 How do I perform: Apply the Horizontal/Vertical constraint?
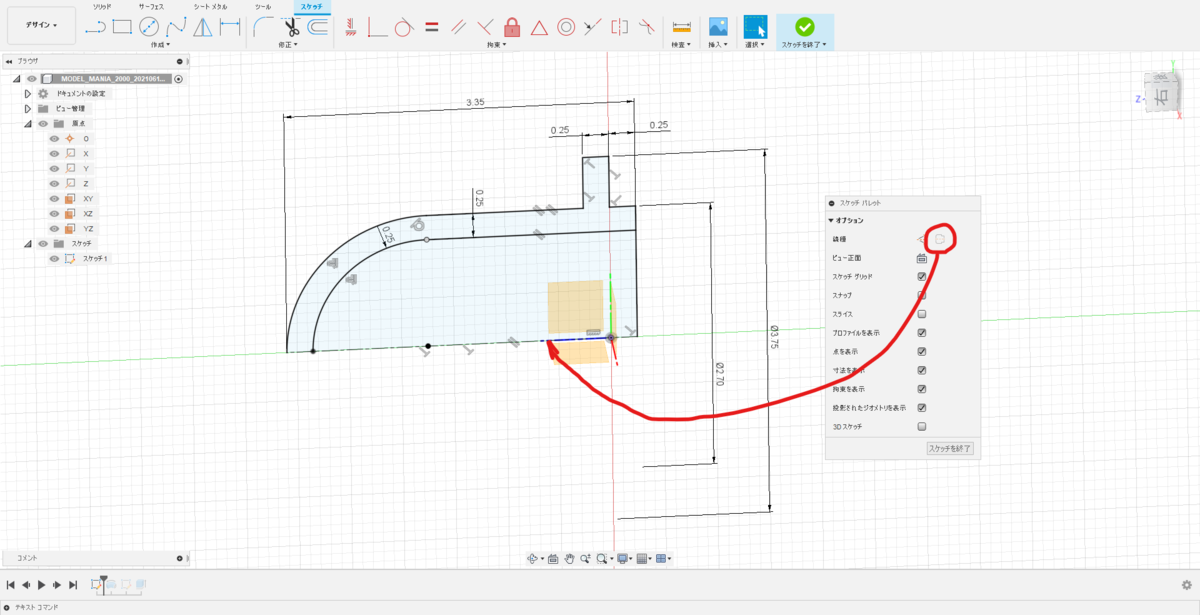point(351,27)
